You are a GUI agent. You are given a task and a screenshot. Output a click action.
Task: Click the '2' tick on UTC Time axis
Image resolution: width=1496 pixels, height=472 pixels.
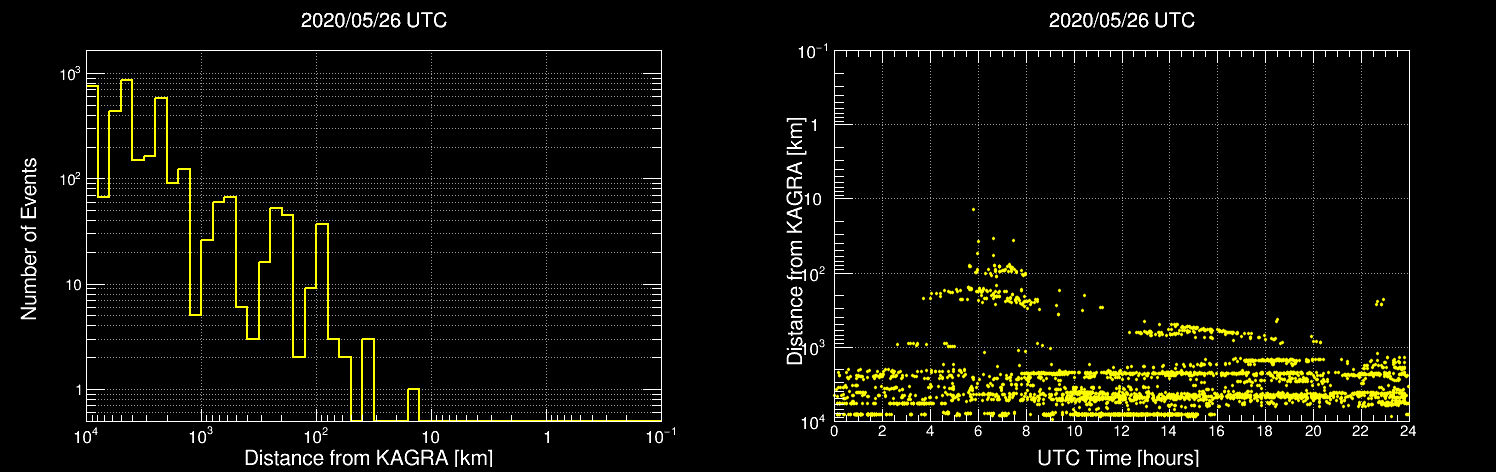coord(882,431)
